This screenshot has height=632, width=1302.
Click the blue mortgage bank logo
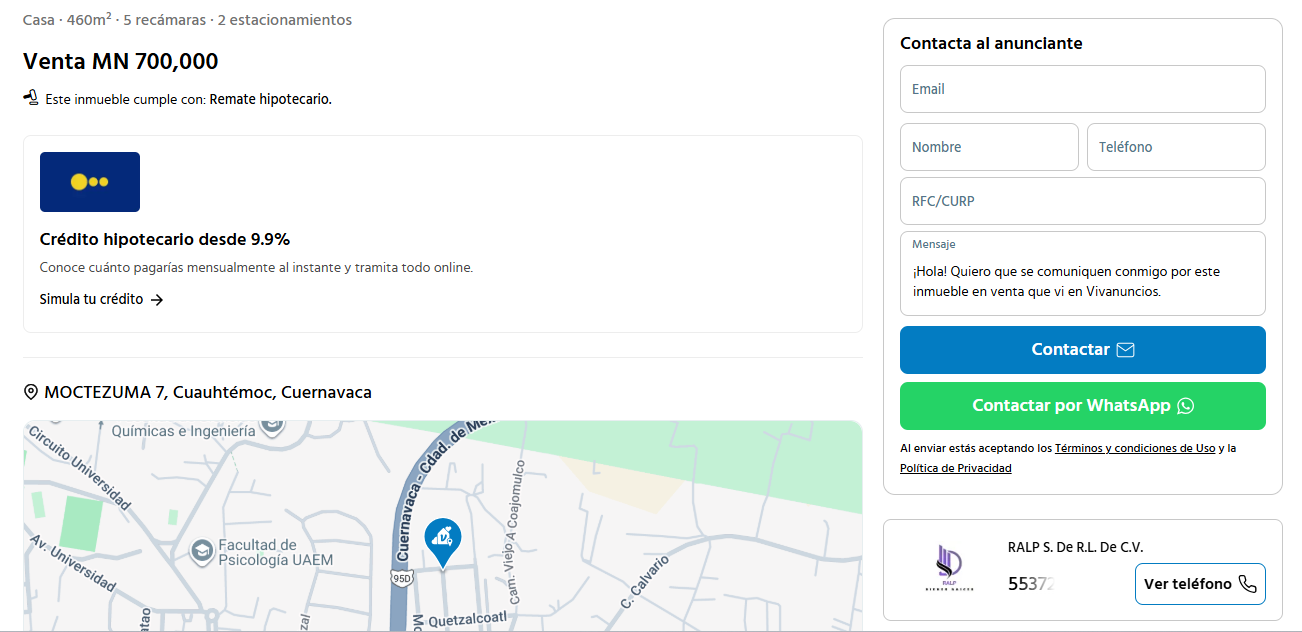point(90,182)
